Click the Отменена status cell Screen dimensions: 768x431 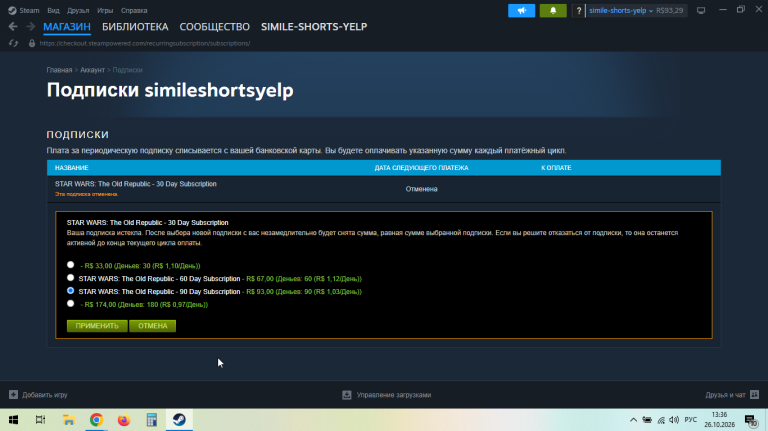(x=421, y=189)
